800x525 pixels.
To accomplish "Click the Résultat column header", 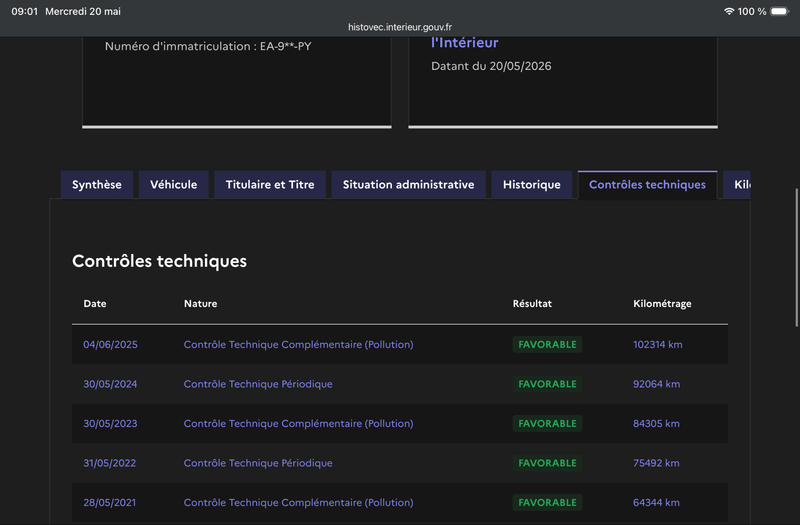I will tap(532, 304).
